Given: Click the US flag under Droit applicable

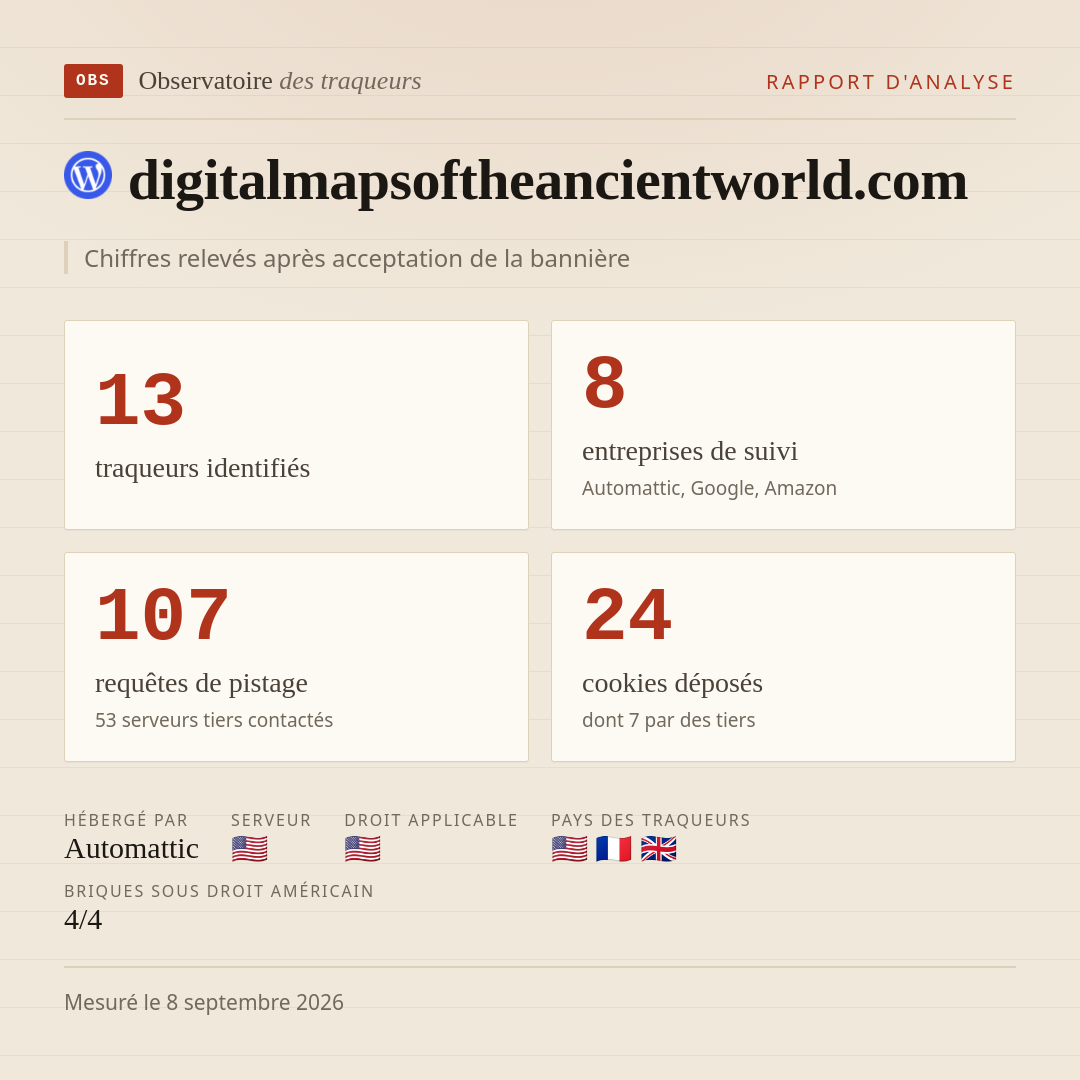Looking at the screenshot, I should pos(362,849).
